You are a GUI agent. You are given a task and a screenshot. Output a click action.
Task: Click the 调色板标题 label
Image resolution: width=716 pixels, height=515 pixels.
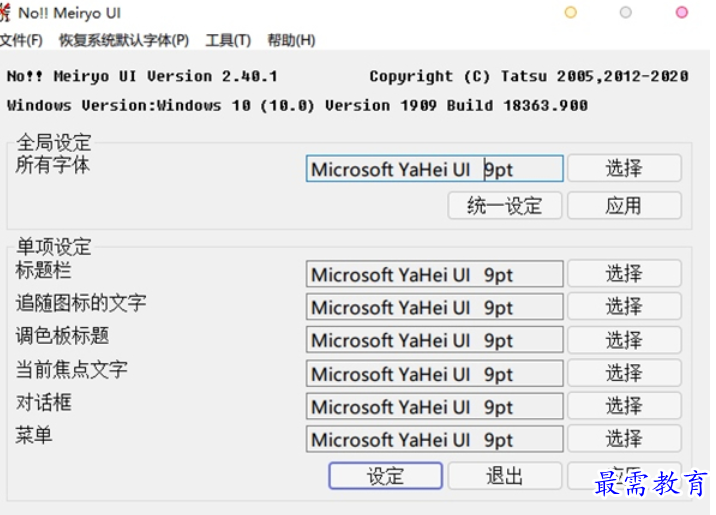pyautogui.click(x=62, y=336)
